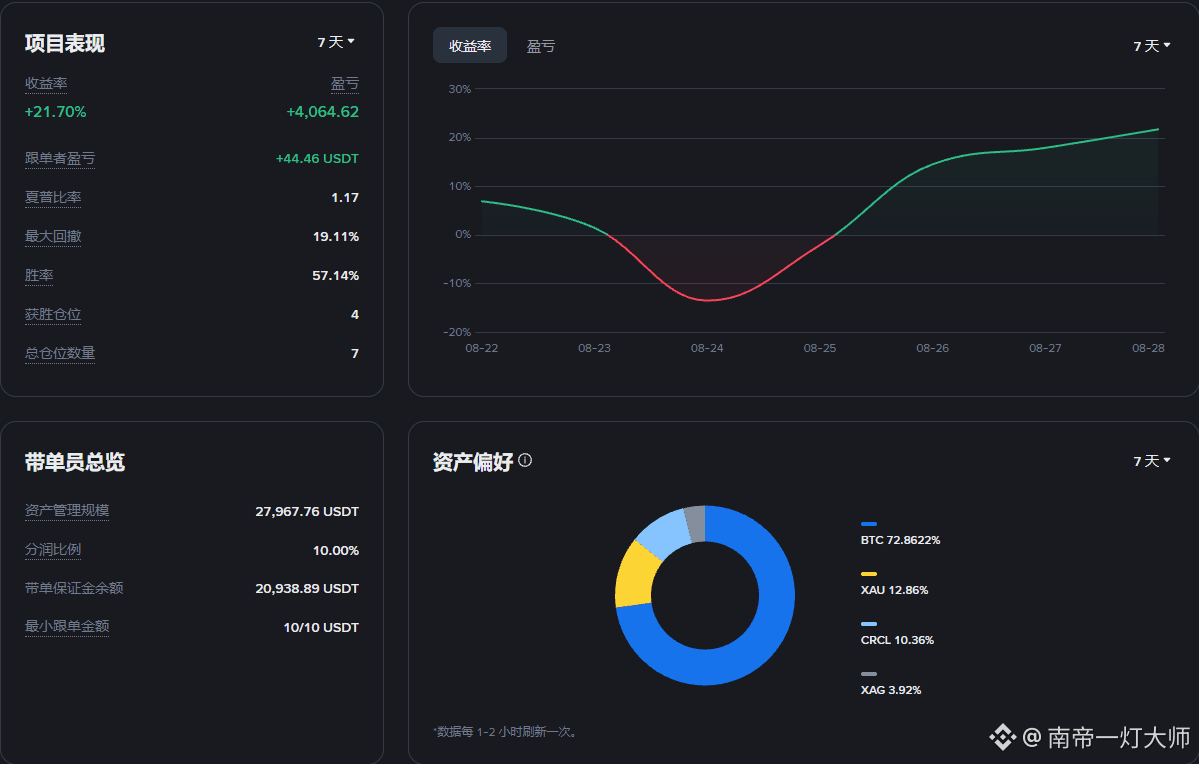
Task: Click the 19.11% drawdown value
Action: (336, 236)
